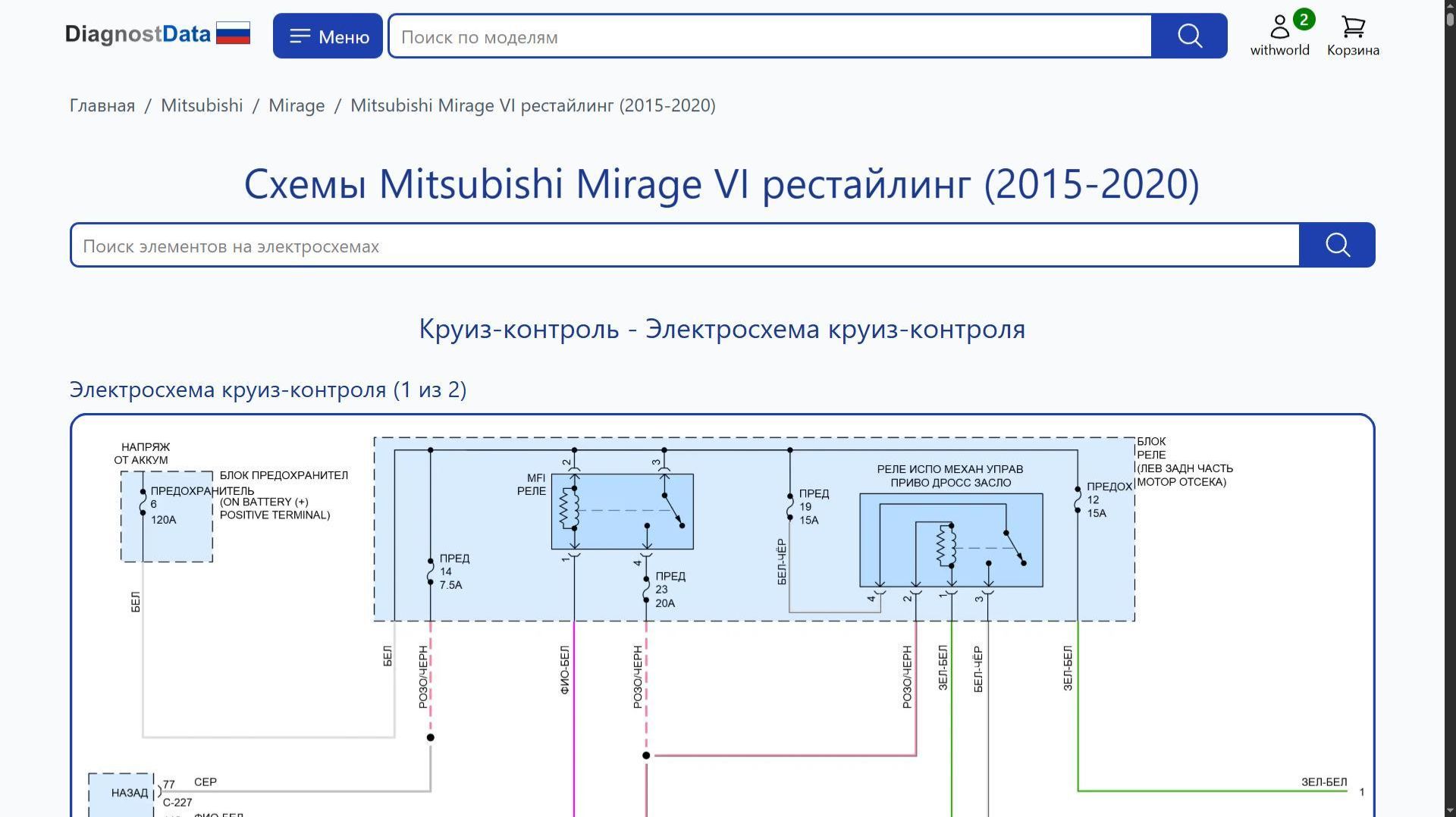Open the Корзина shopping cart

1353,36
